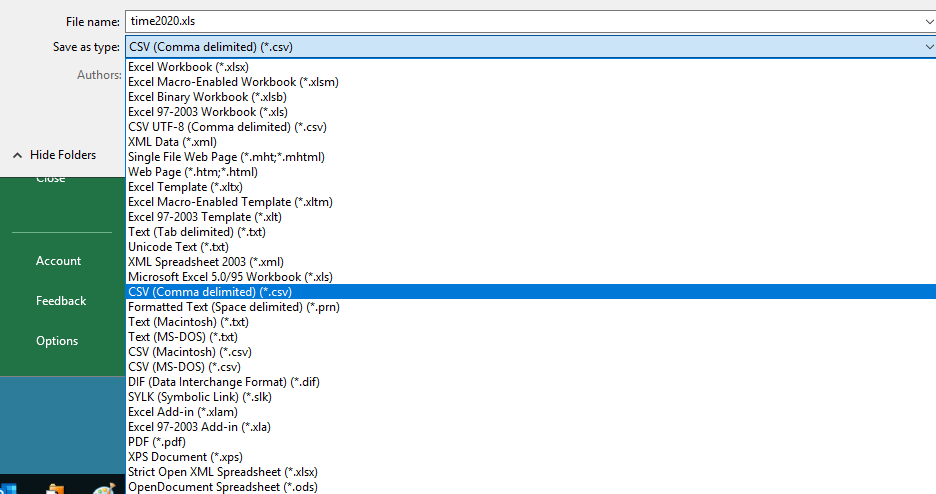Collapse the Save as type combo box
The width and height of the screenshot is (936, 494).
point(929,47)
